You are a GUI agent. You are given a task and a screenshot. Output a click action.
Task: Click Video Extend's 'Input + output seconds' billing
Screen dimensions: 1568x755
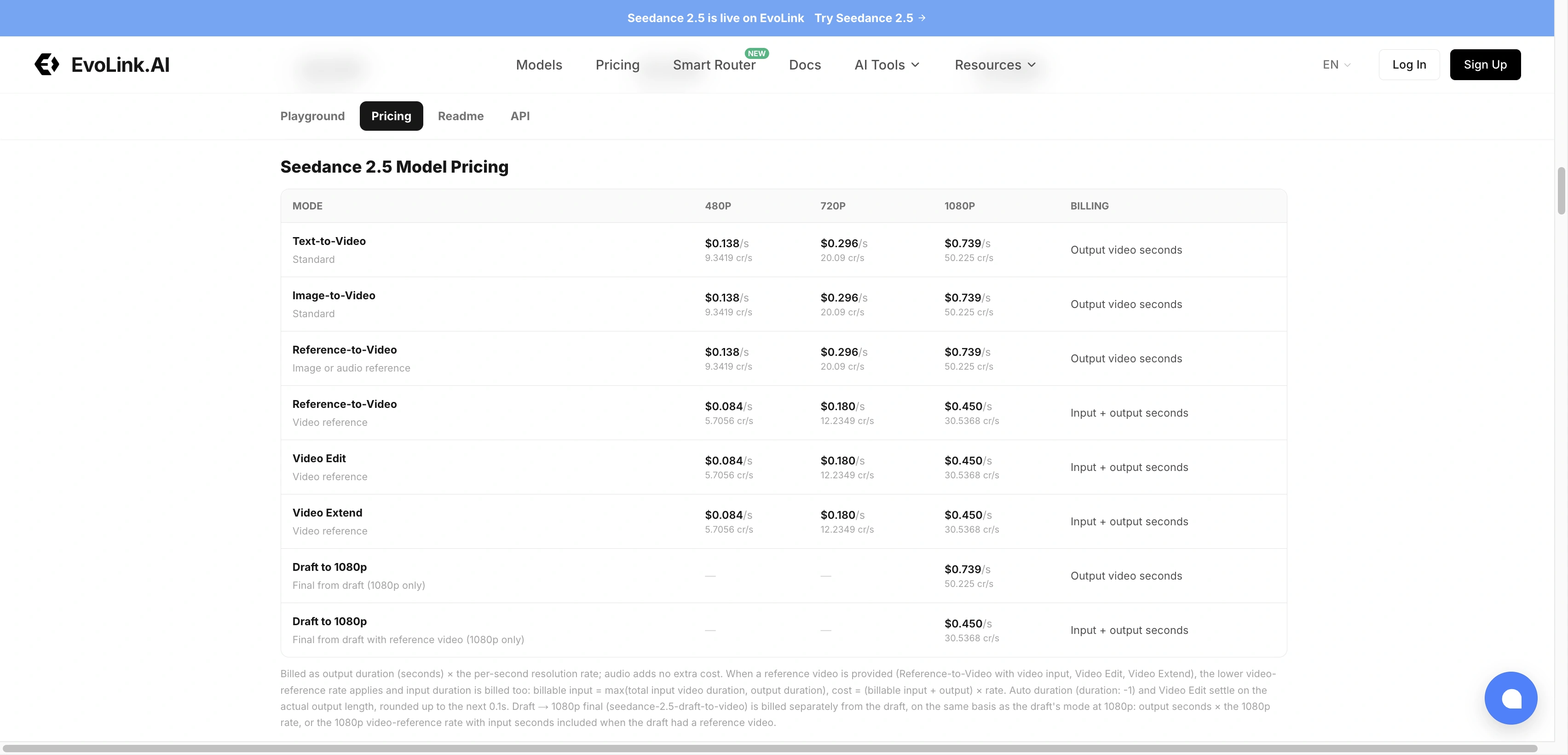[1129, 522]
